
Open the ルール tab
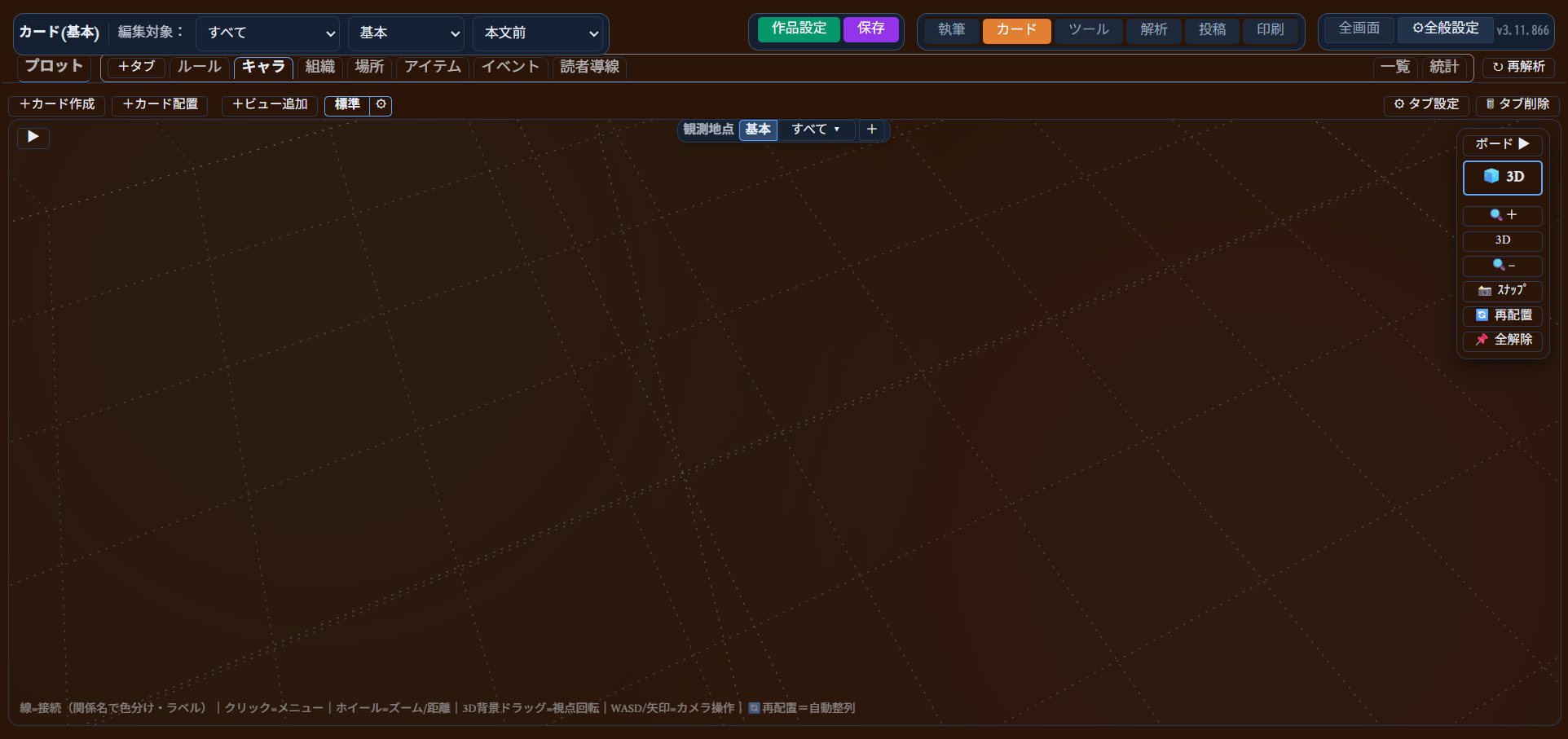200,67
